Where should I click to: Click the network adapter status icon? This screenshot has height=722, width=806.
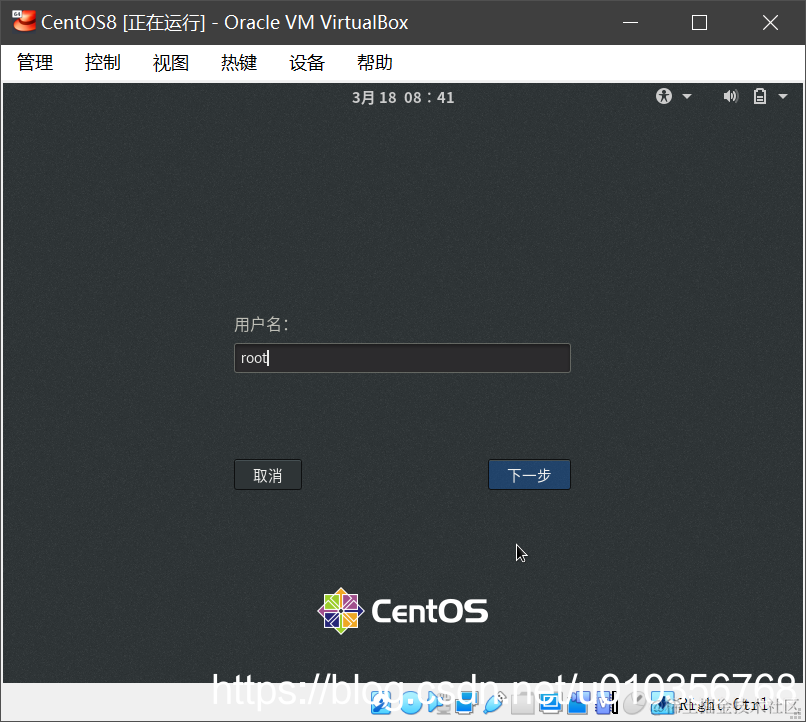[x=466, y=703]
